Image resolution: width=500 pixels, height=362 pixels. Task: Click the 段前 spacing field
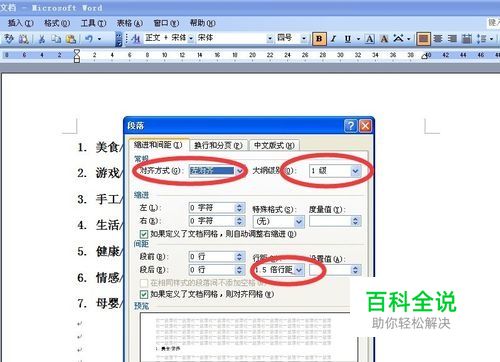(212, 256)
